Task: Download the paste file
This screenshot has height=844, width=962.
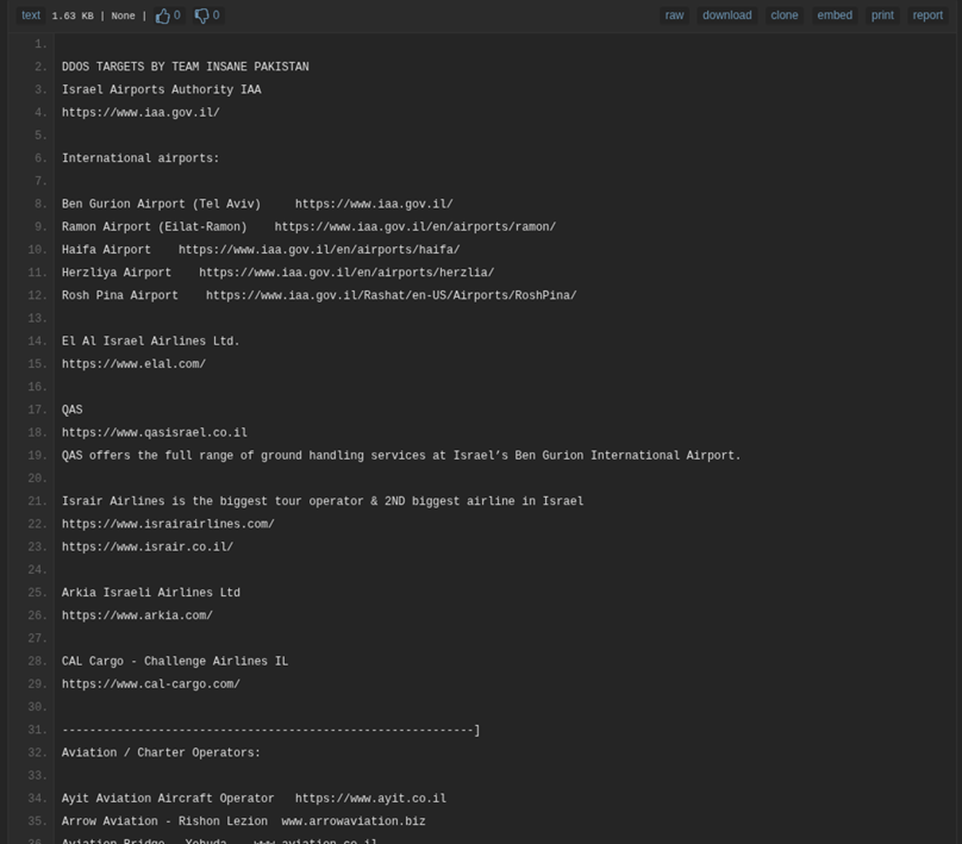Action: click(727, 15)
